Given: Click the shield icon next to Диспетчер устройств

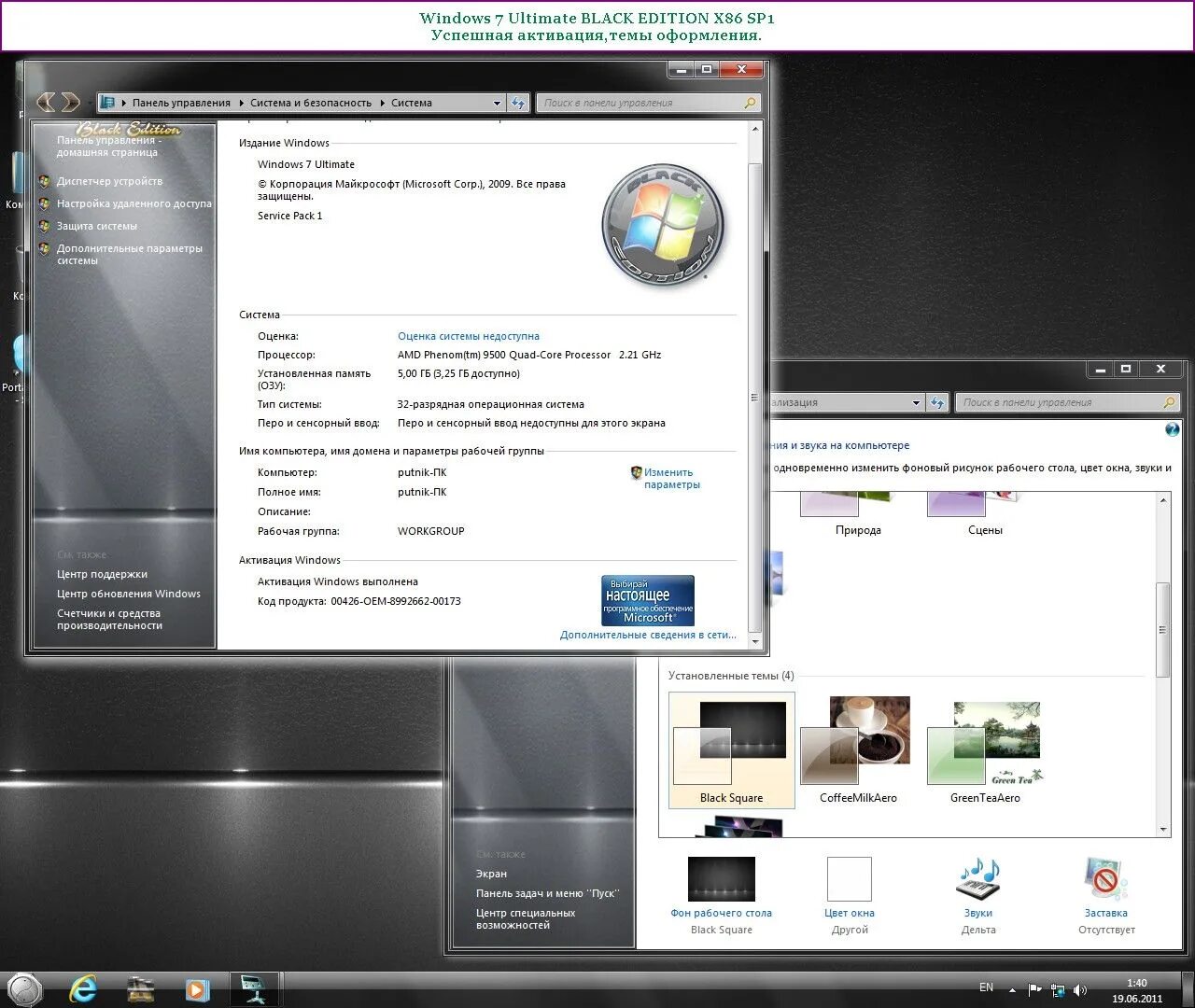Looking at the screenshot, I should (44, 181).
